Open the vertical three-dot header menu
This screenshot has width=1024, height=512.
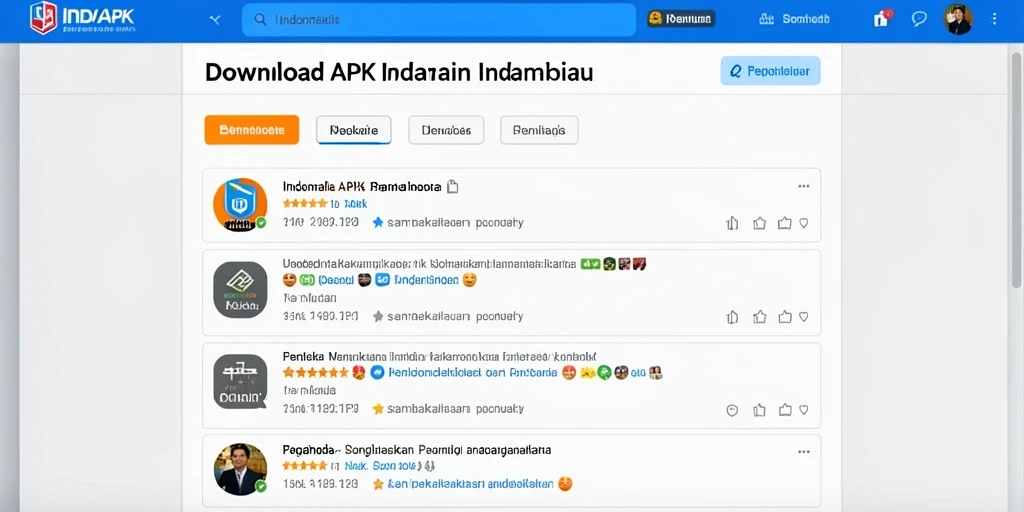click(994, 19)
